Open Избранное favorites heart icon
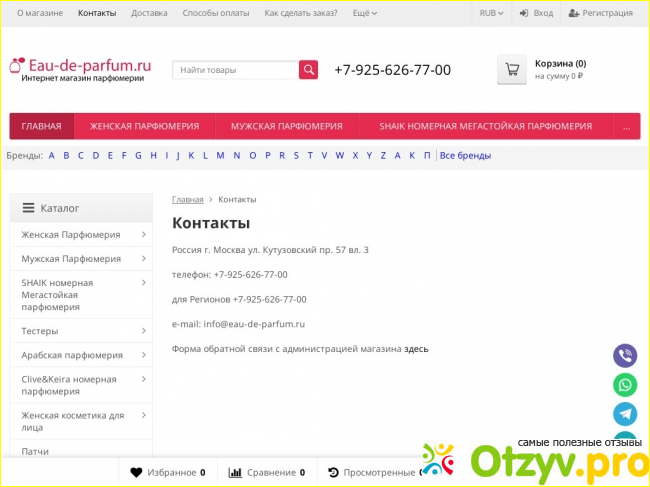The height and width of the screenshot is (487, 650). pos(136,472)
